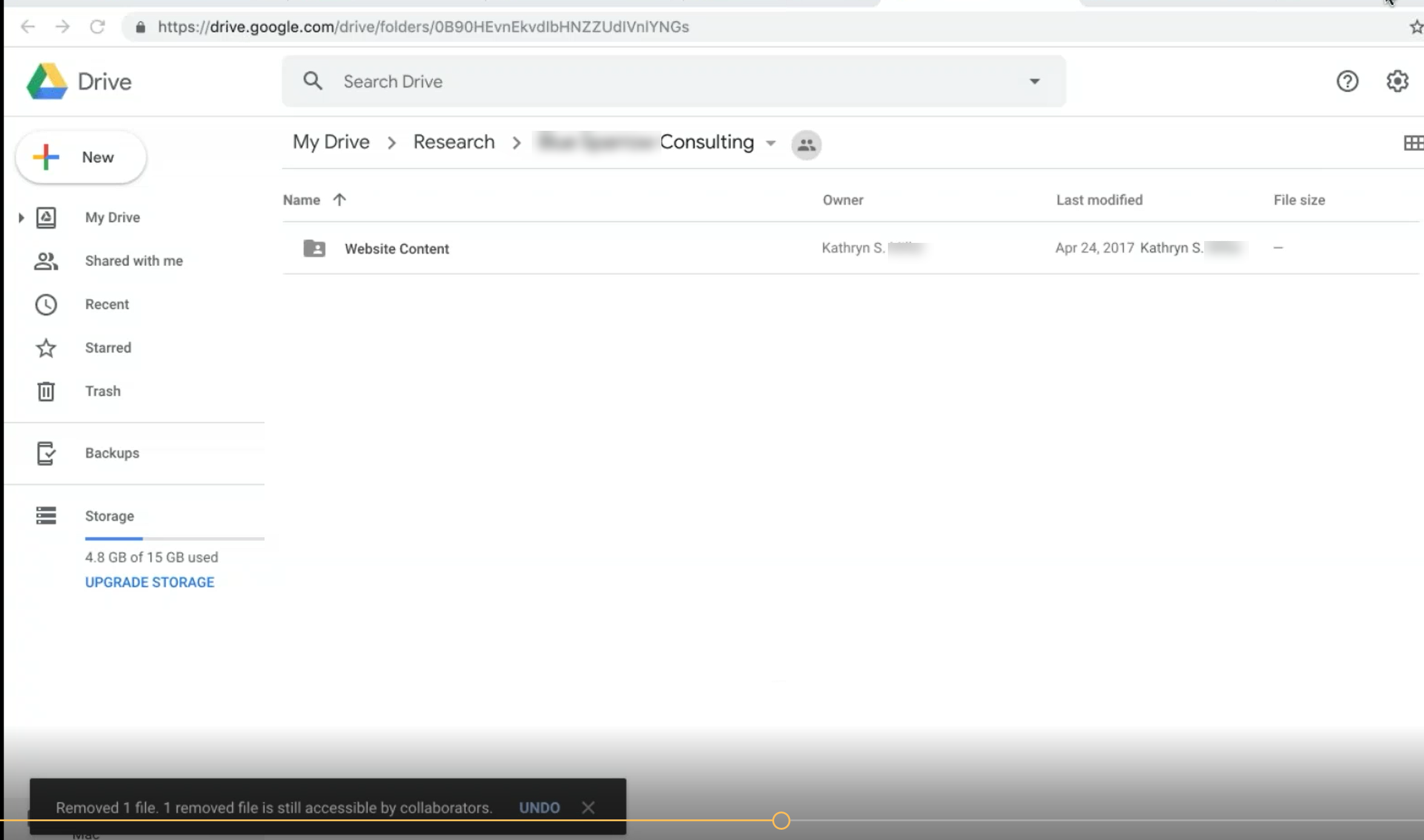Open Storage section

(110, 516)
